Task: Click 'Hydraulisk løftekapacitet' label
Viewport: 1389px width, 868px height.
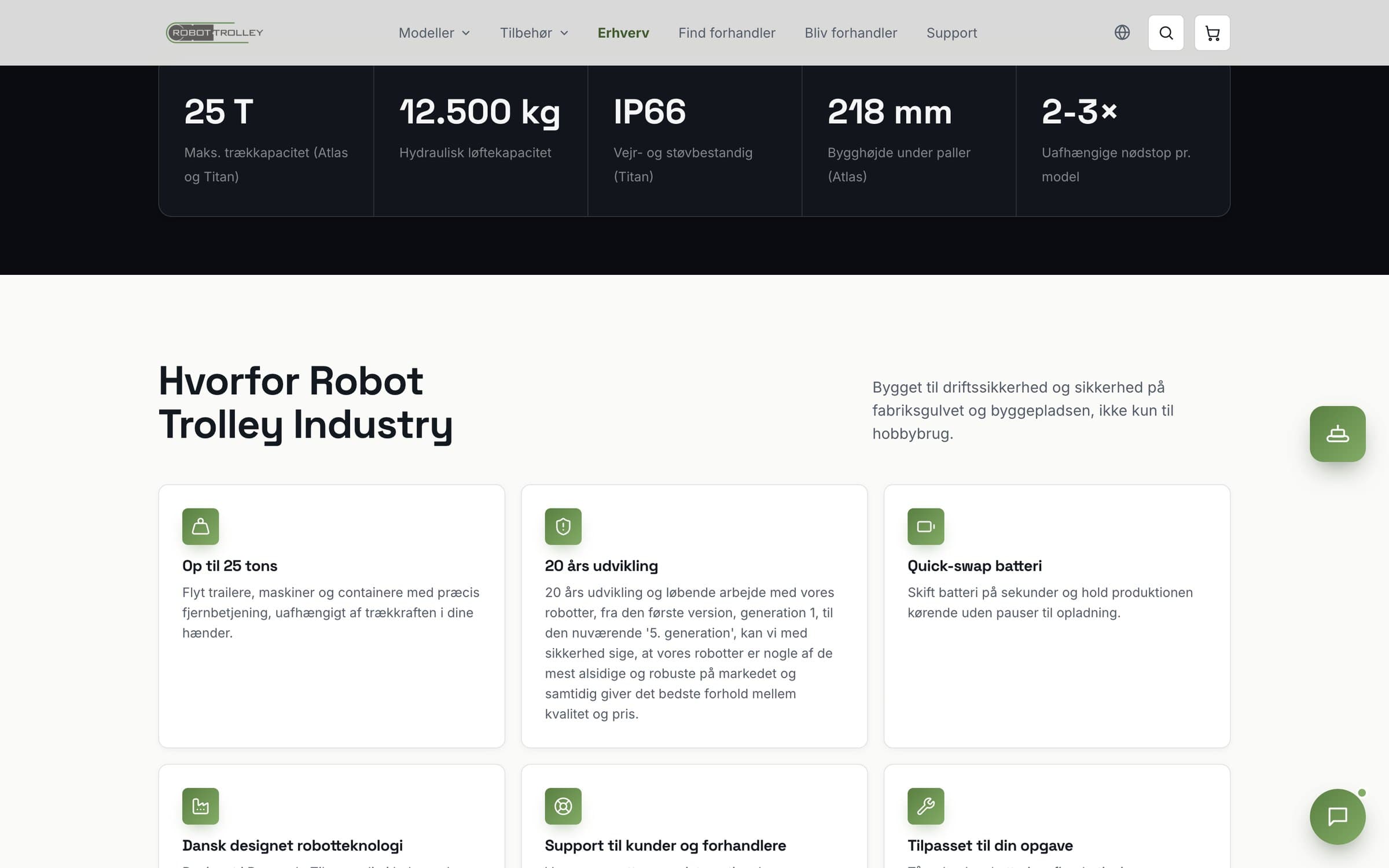Action: tap(475, 153)
